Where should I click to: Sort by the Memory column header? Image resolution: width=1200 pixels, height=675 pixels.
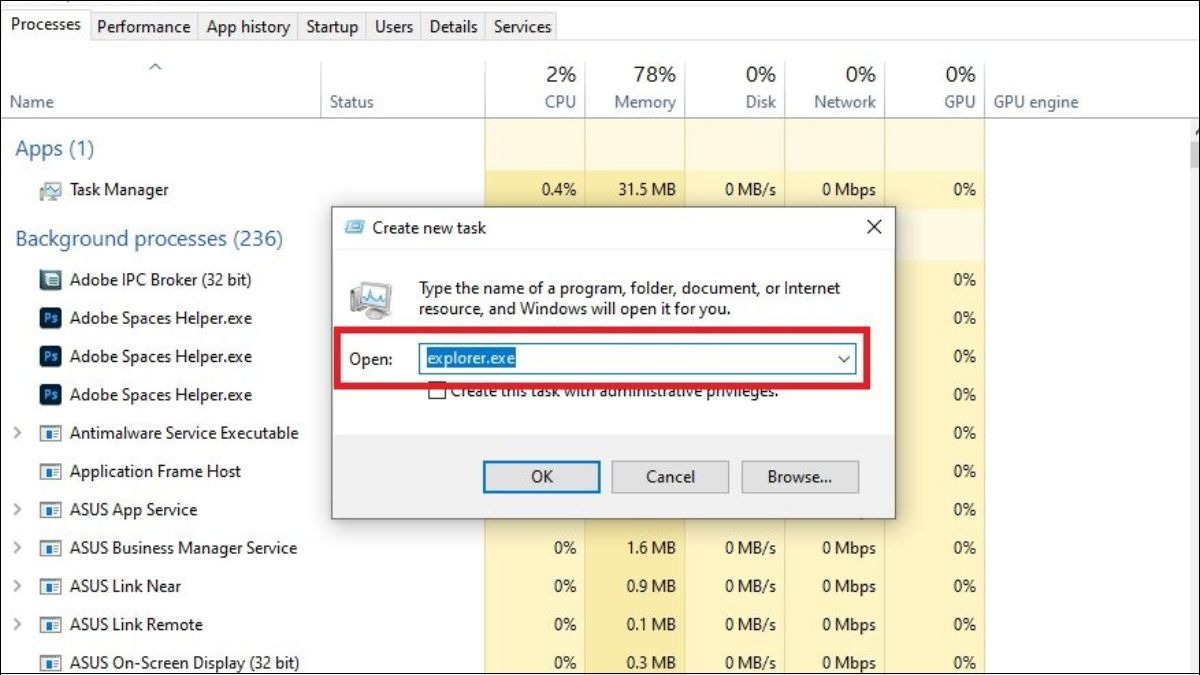[635, 88]
